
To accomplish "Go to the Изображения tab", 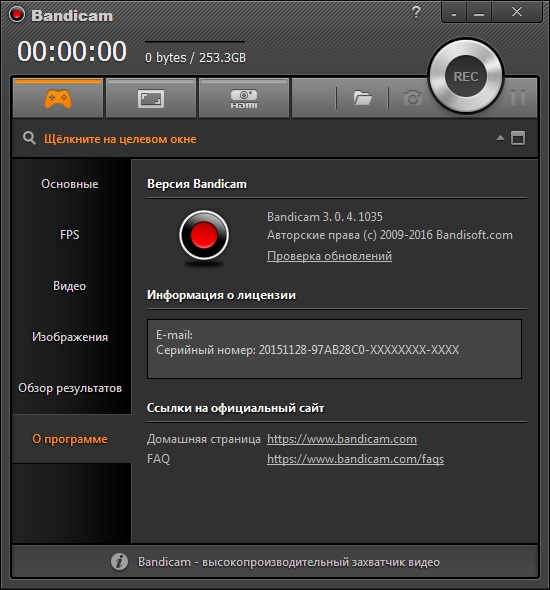I will (70, 337).
